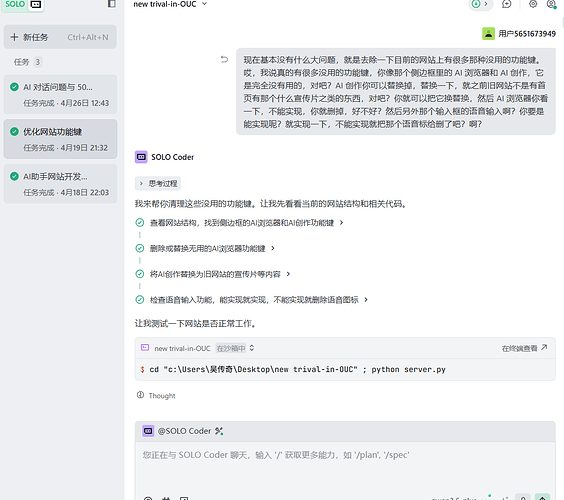Expand the 思考过程 thinking section
The height and width of the screenshot is (500, 564).
click(158, 183)
